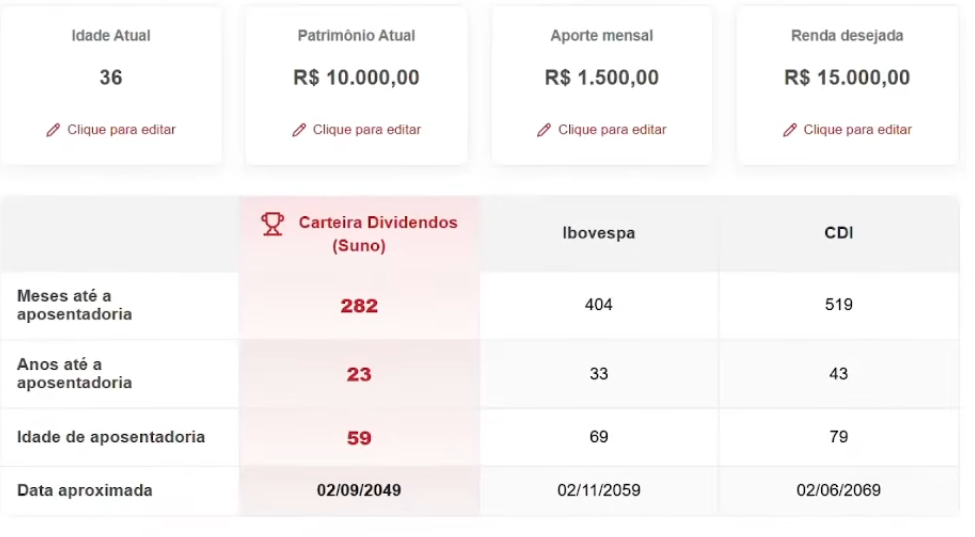Click the R$ 1.500,00 monthly contribution value
The width and height of the screenshot is (975, 537).
602,78
